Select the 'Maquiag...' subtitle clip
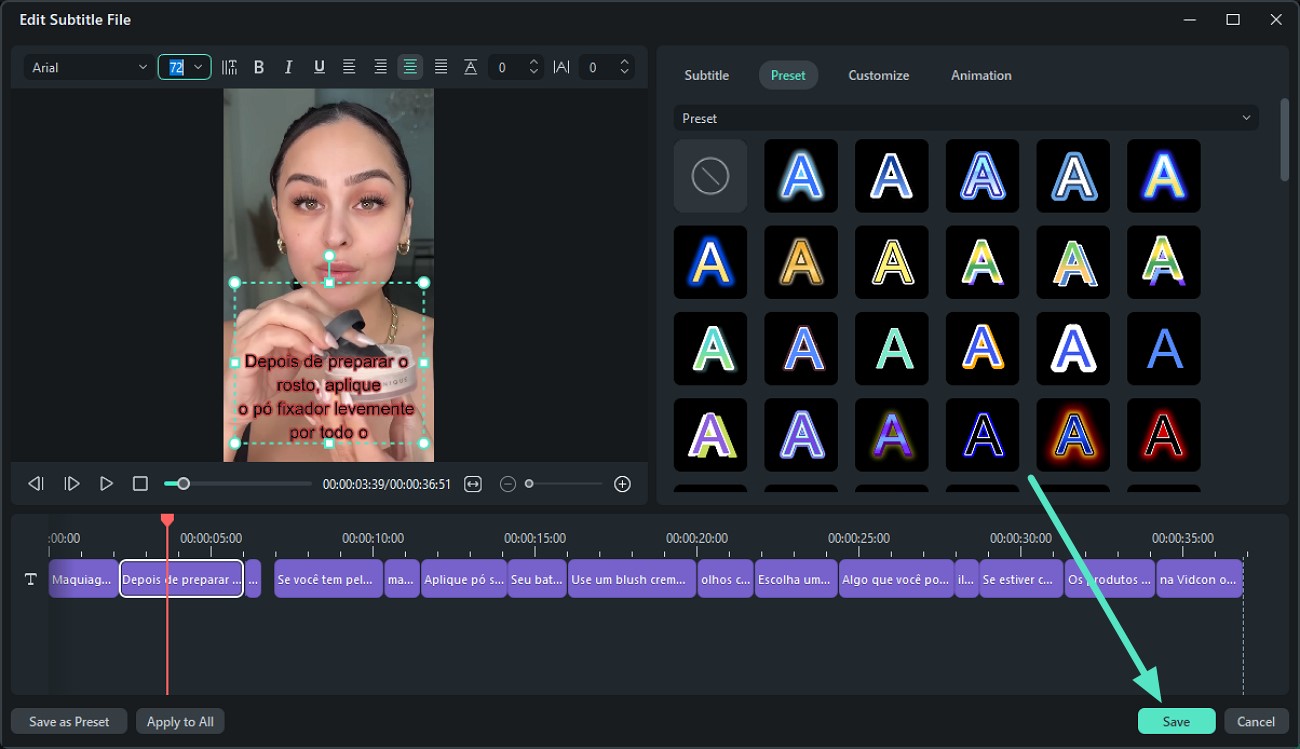This screenshot has height=749, width=1300. [x=83, y=579]
